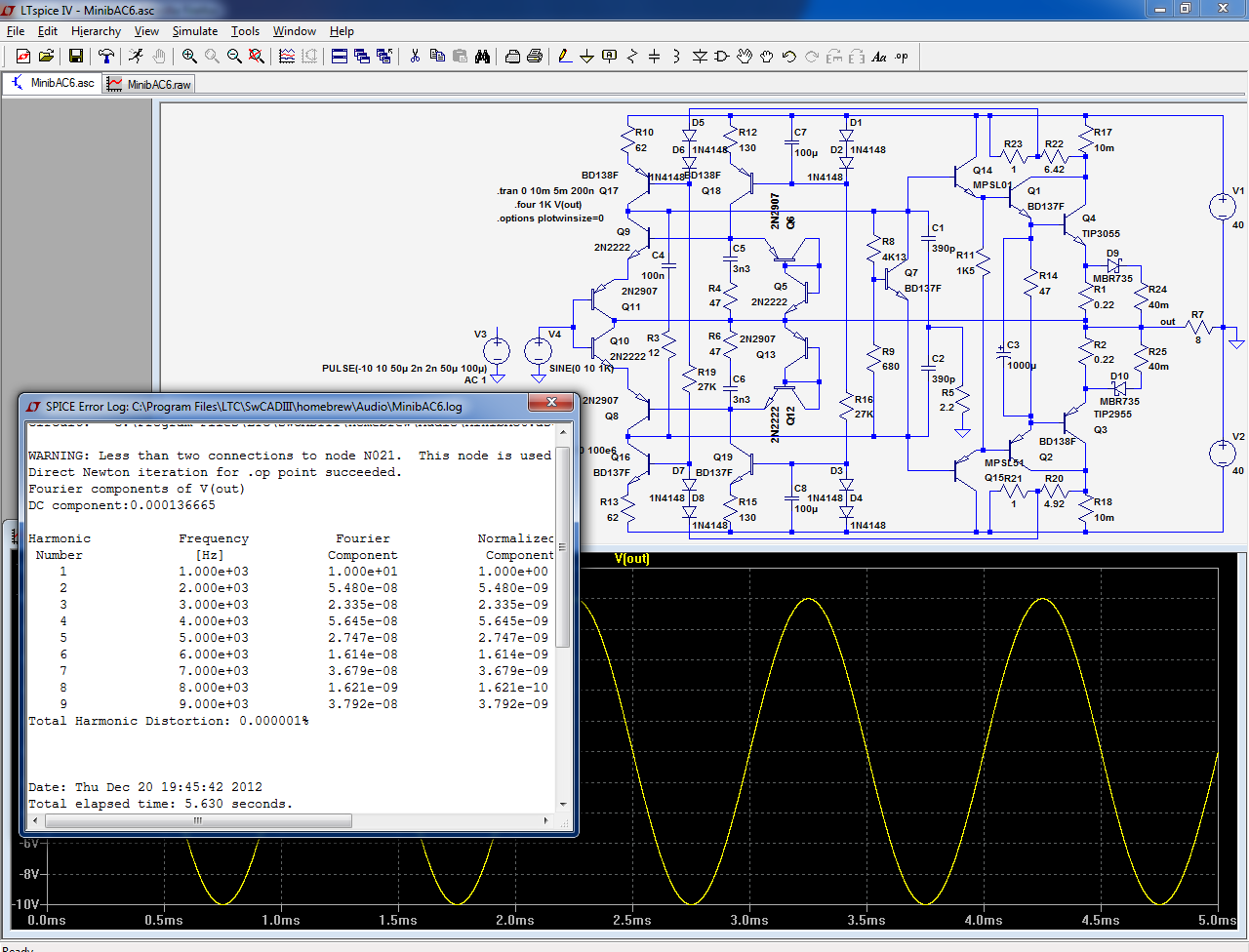This screenshot has width=1249, height=952.
Task: Click the V1 voltage source symbol
Action: tap(1222, 206)
